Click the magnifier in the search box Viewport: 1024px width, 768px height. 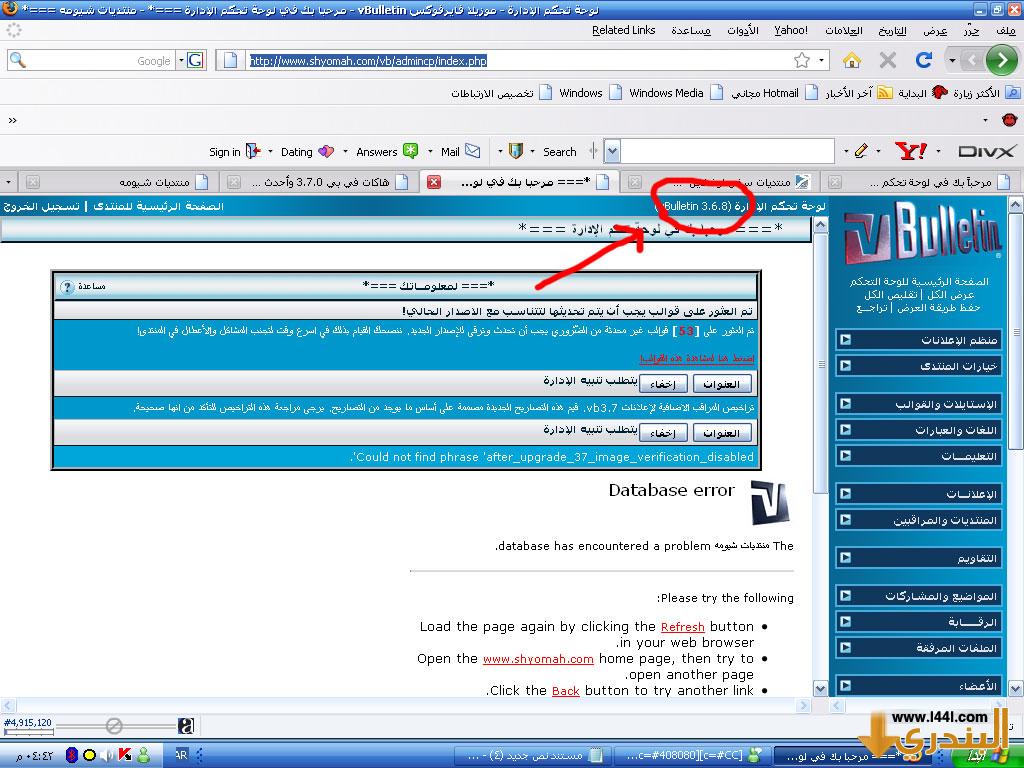tap(18, 61)
